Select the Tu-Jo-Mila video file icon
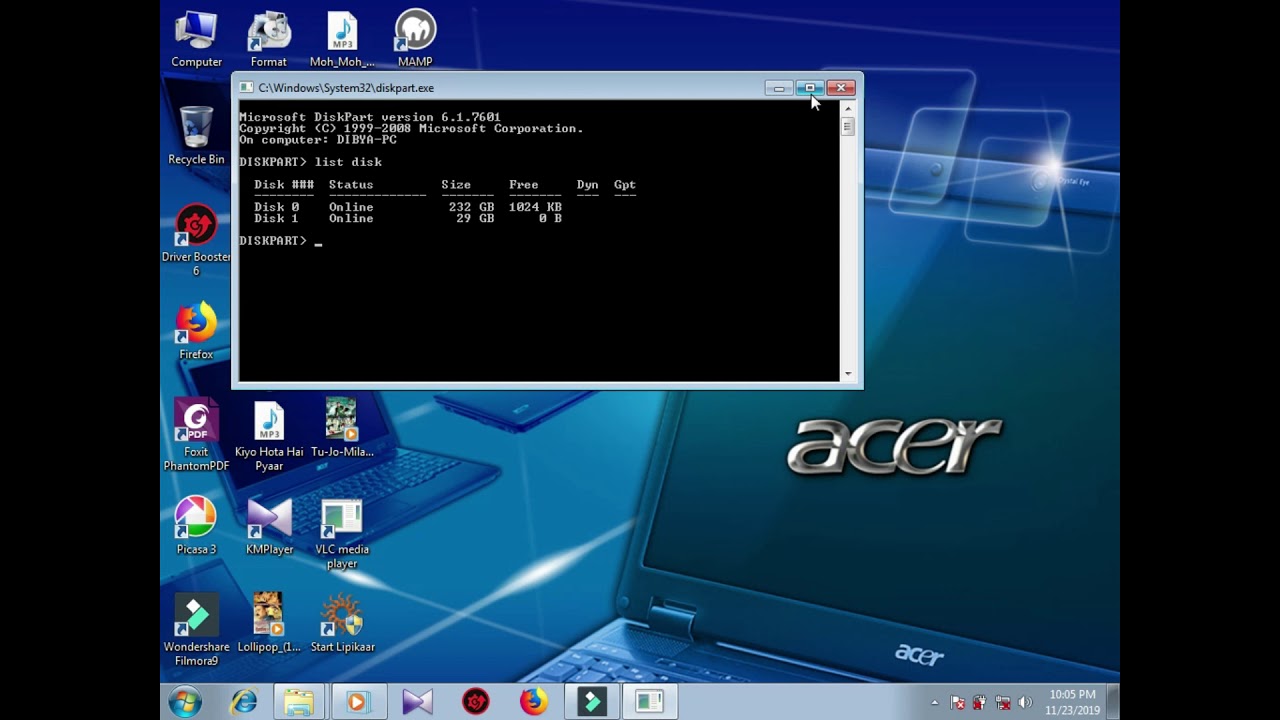This screenshot has height=720, width=1280. click(x=342, y=428)
